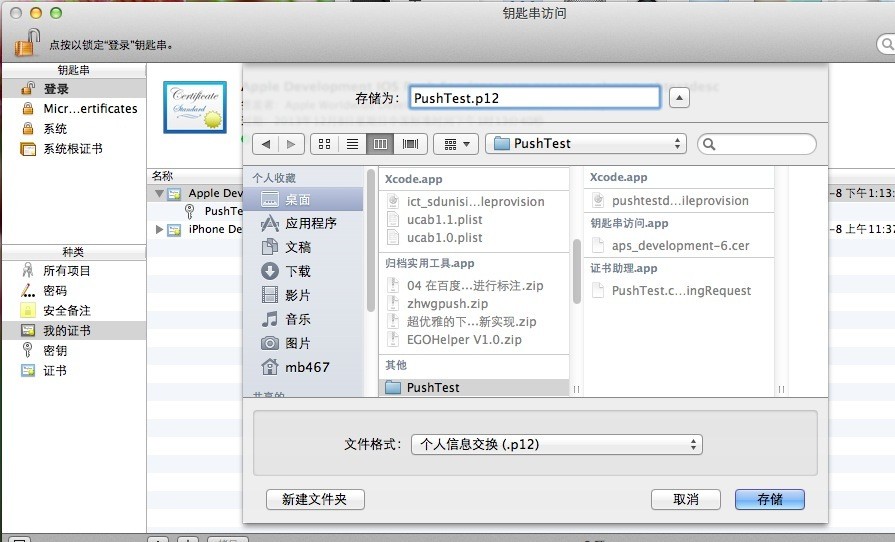The image size is (895, 542).
Task: Select ucab1.0.plist file
Action: tap(474, 237)
